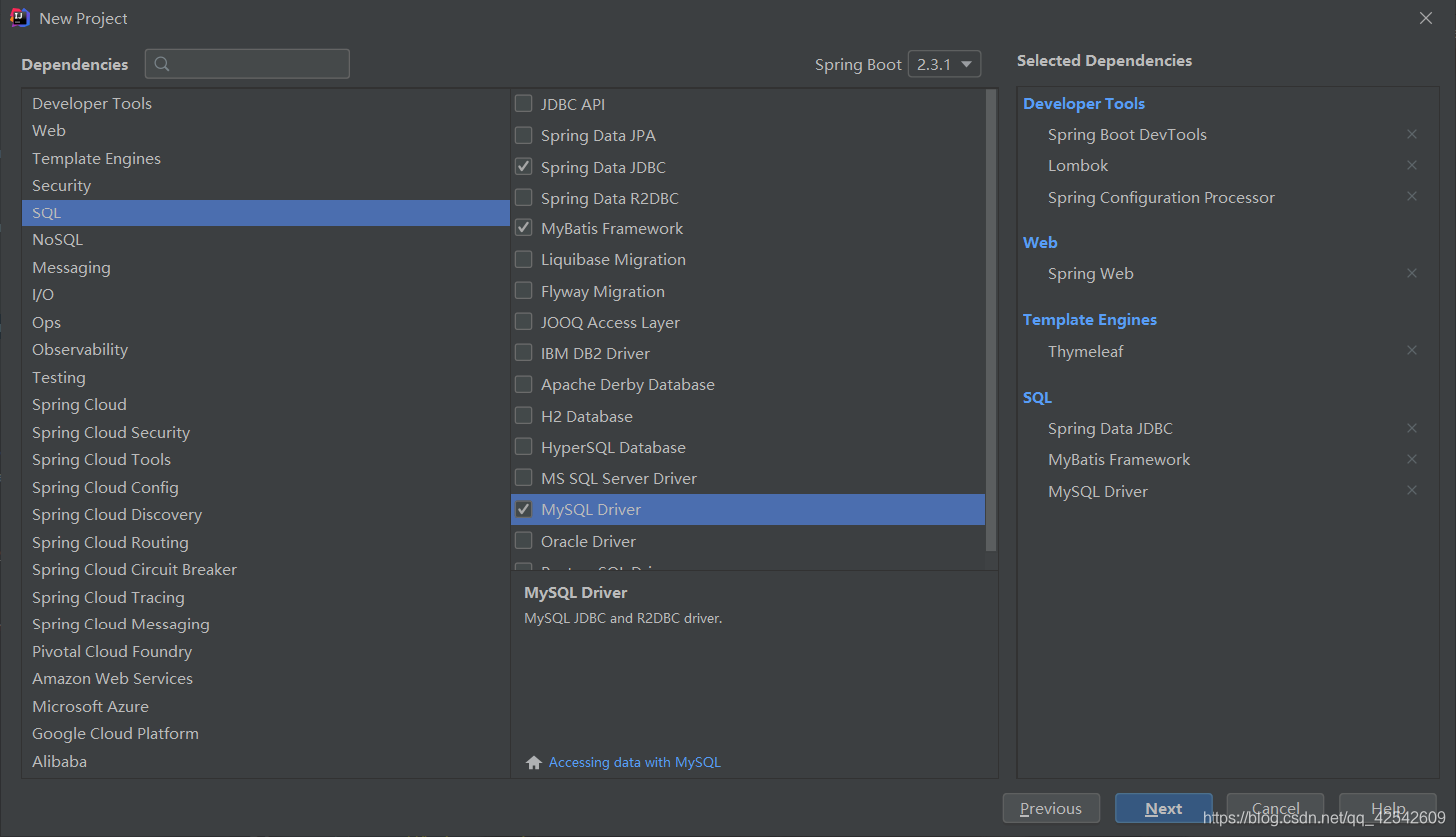1456x837 pixels.
Task: Select the Security category
Action: (x=265, y=186)
